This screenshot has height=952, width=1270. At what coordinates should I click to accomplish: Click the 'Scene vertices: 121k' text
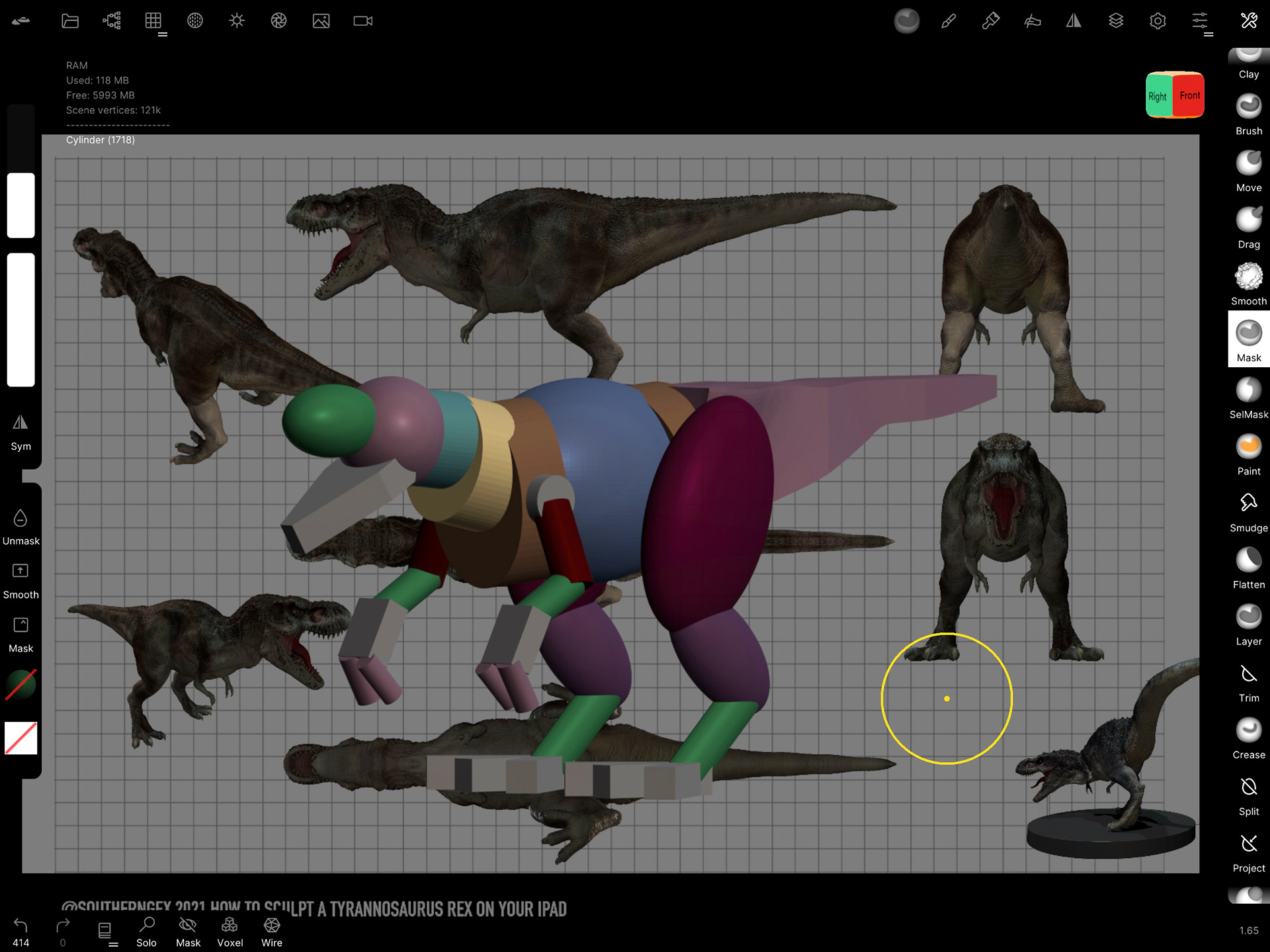(113, 110)
